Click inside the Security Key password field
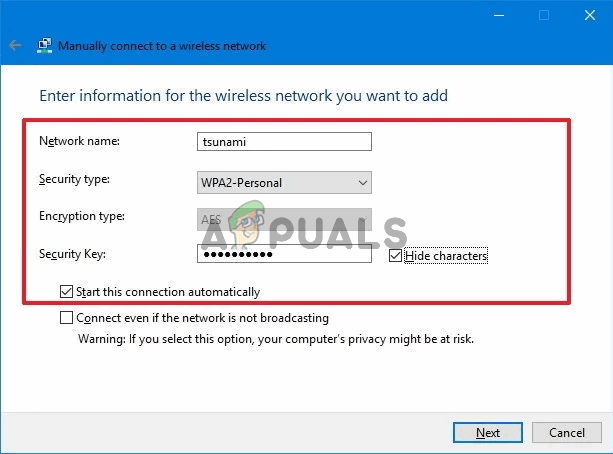Viewport: 613px width, 454px height. point(285,255)
